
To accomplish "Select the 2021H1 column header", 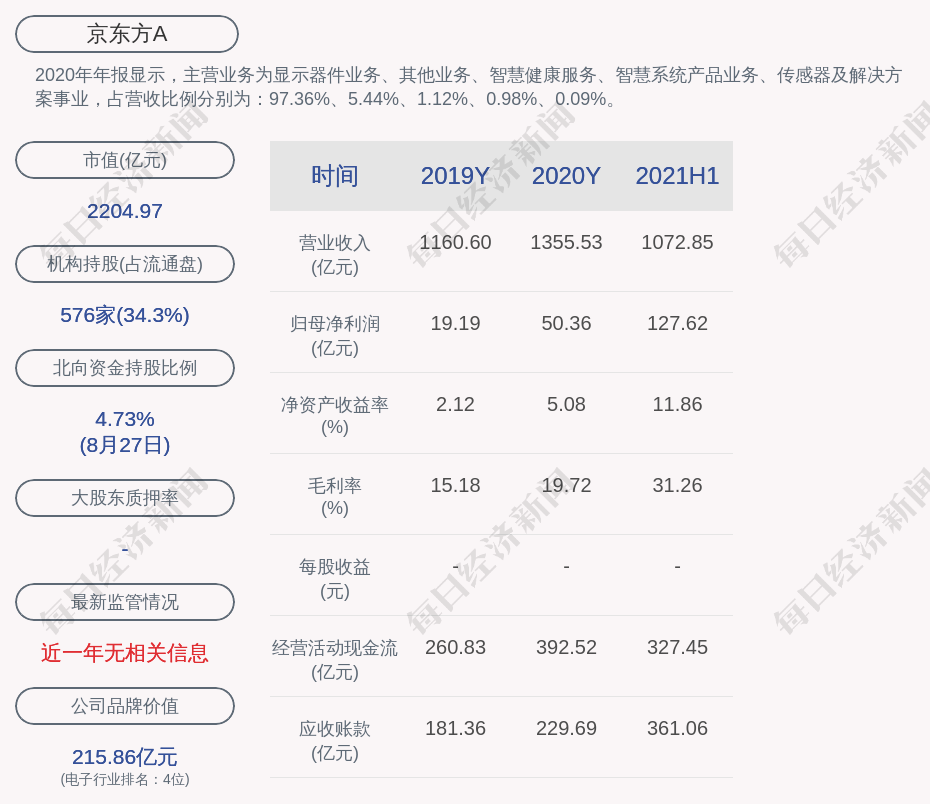I will 677,176.
